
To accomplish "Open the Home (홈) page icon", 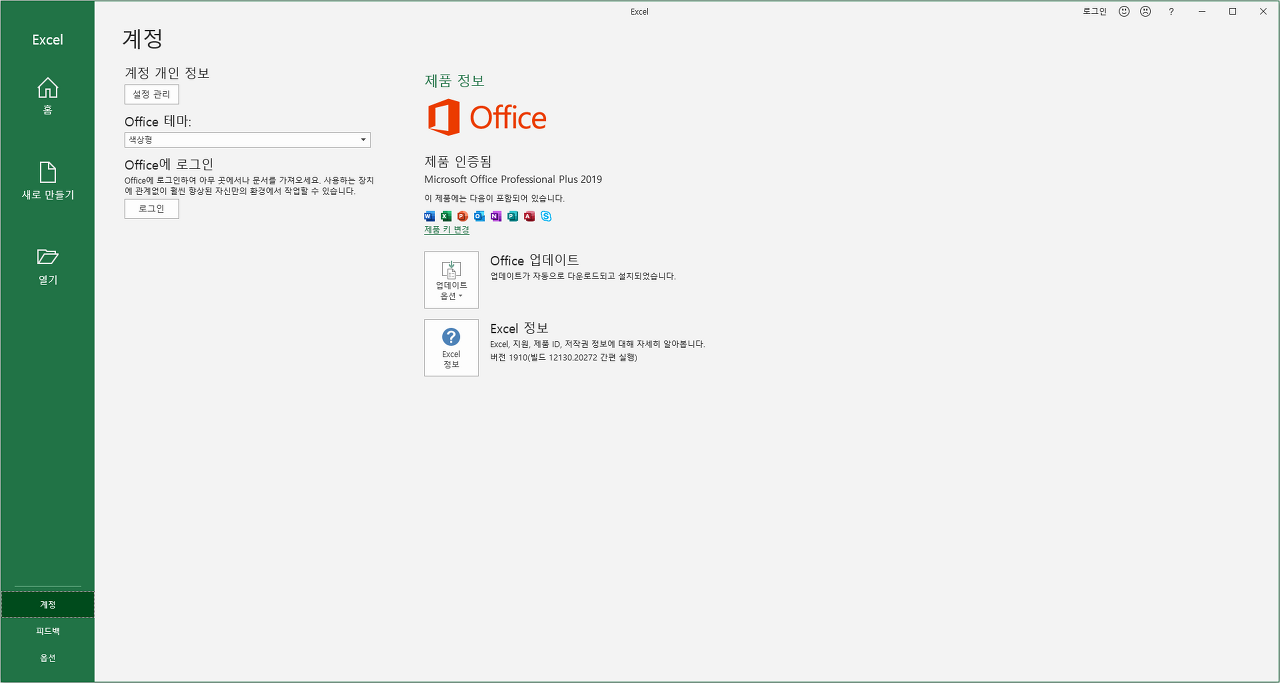I will [47, 95].
